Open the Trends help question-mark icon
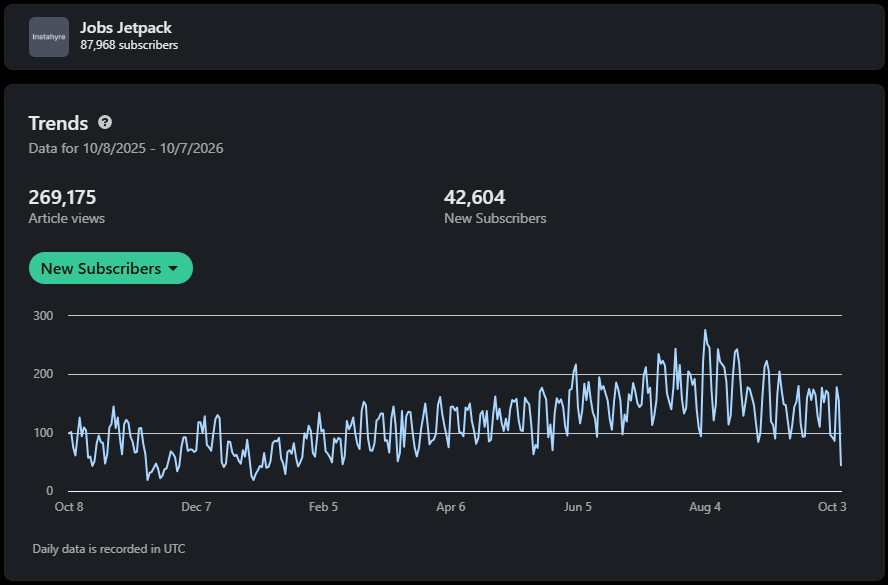This screenshot has width=888, height=585. [105, 122]
